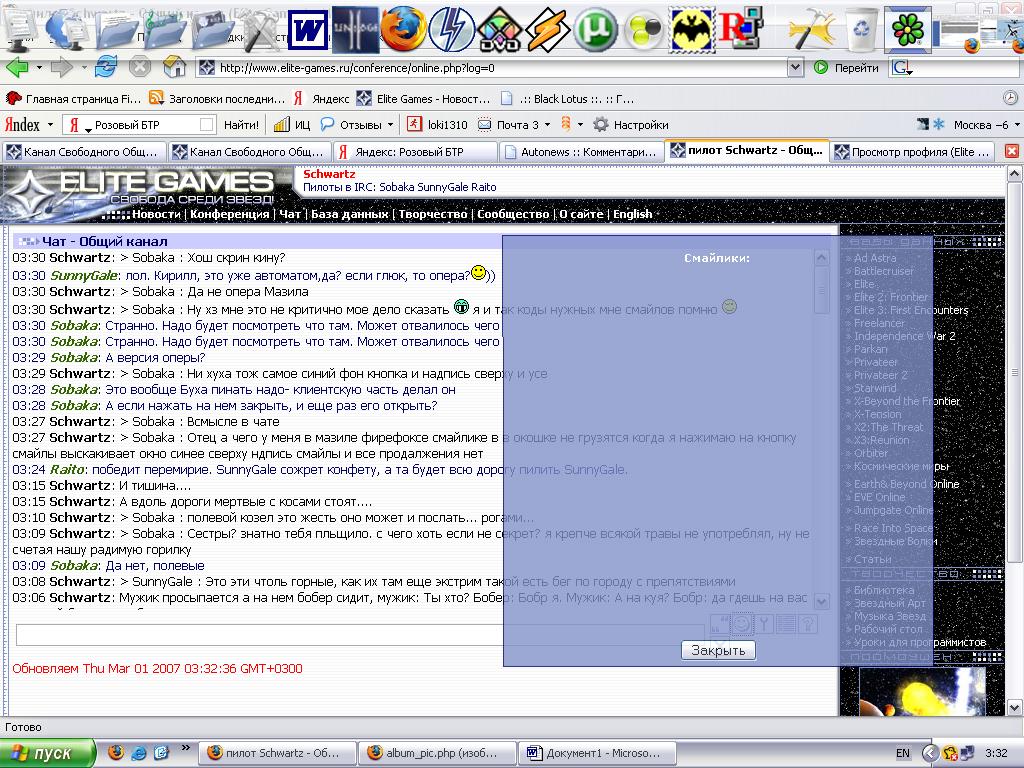Click the smiley icon in chat toolbar
The image size is (1024, 768).
pyautogui.click(x=742, y=624)
